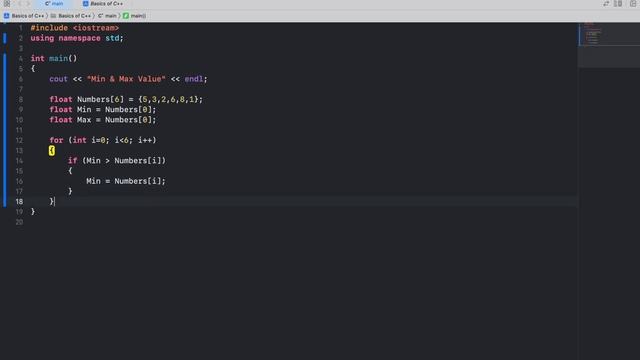Click closing brace on line 18

point(51,202)
